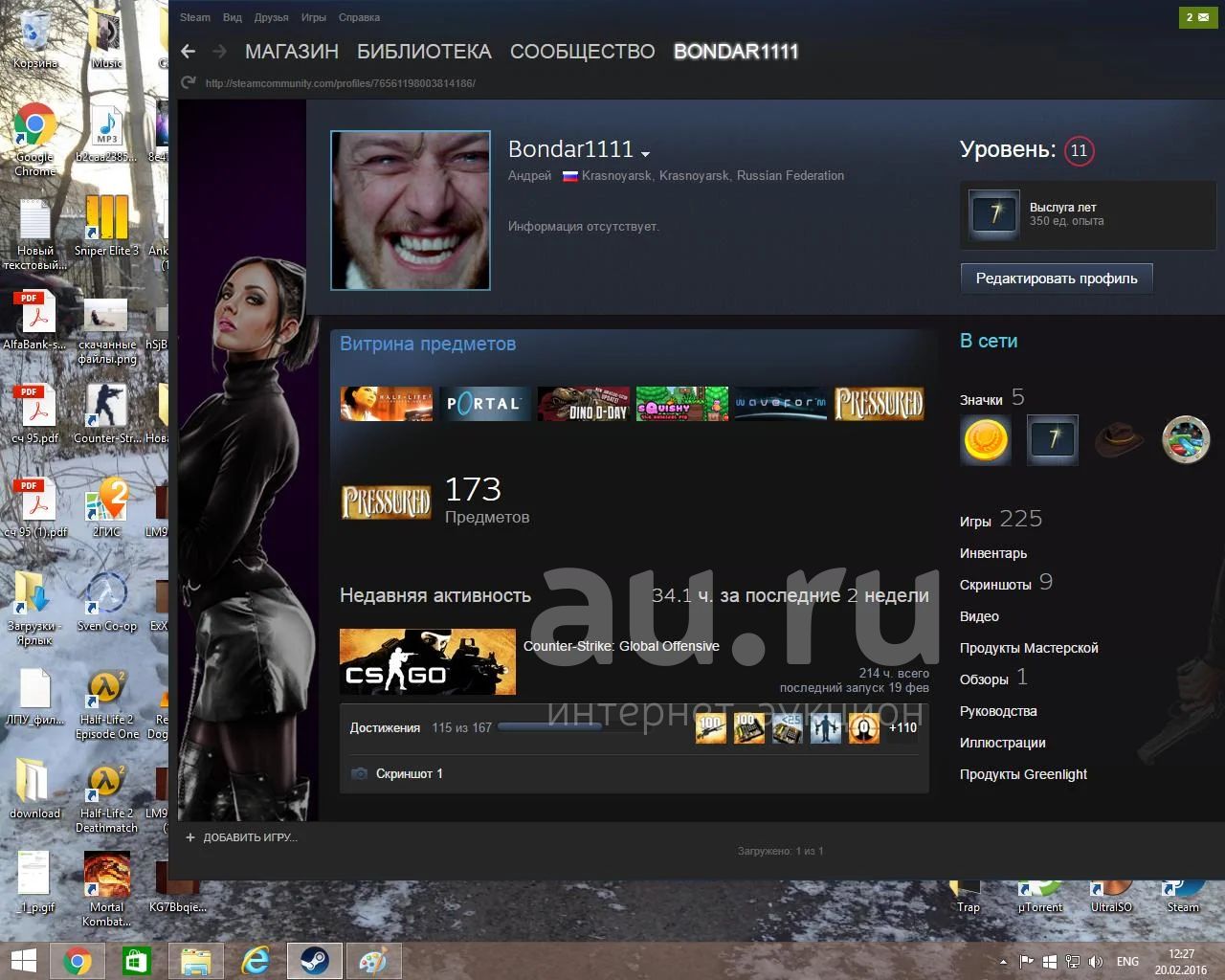Viewport: 1225px width, 980px height.
Task: Open the large Pressured item next to 173
Action: point(386,502)
